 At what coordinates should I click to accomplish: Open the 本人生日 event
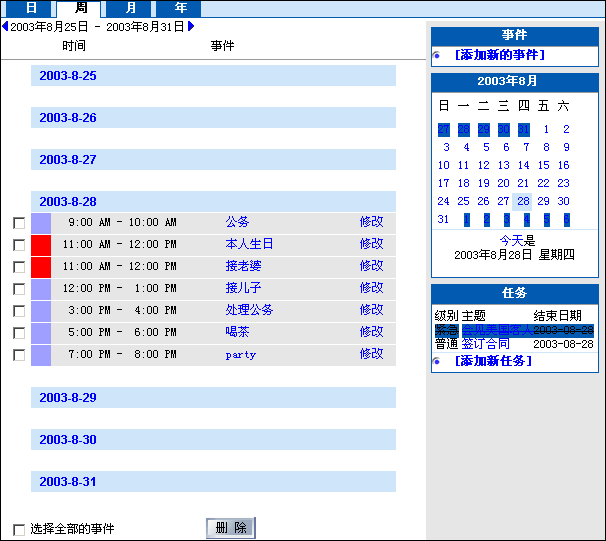[x=249, y=244]
